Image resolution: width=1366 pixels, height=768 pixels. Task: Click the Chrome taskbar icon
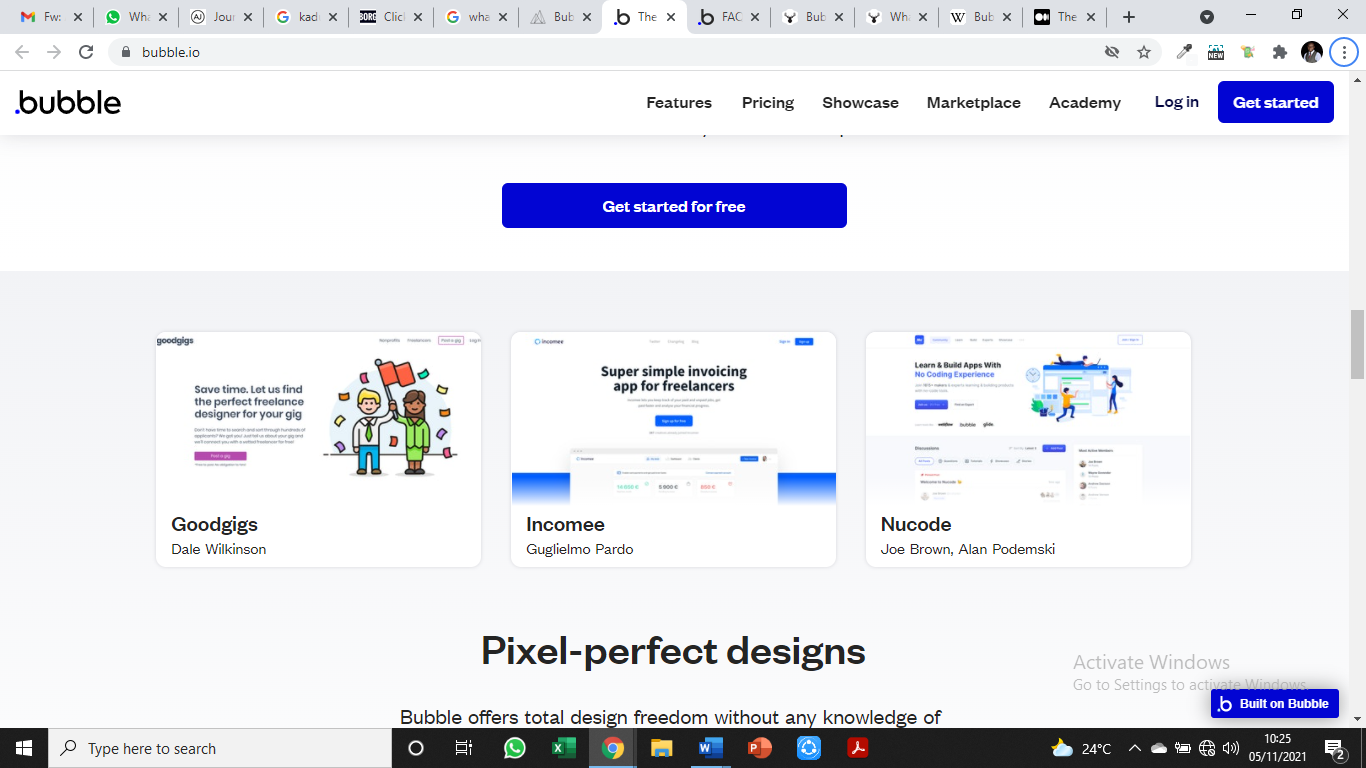(x=613, y=748)
